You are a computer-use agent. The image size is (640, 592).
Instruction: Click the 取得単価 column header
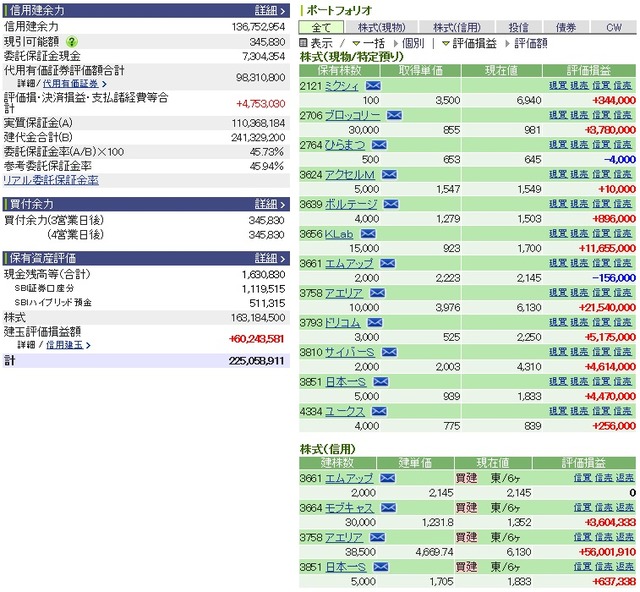[x=421, y=71]
